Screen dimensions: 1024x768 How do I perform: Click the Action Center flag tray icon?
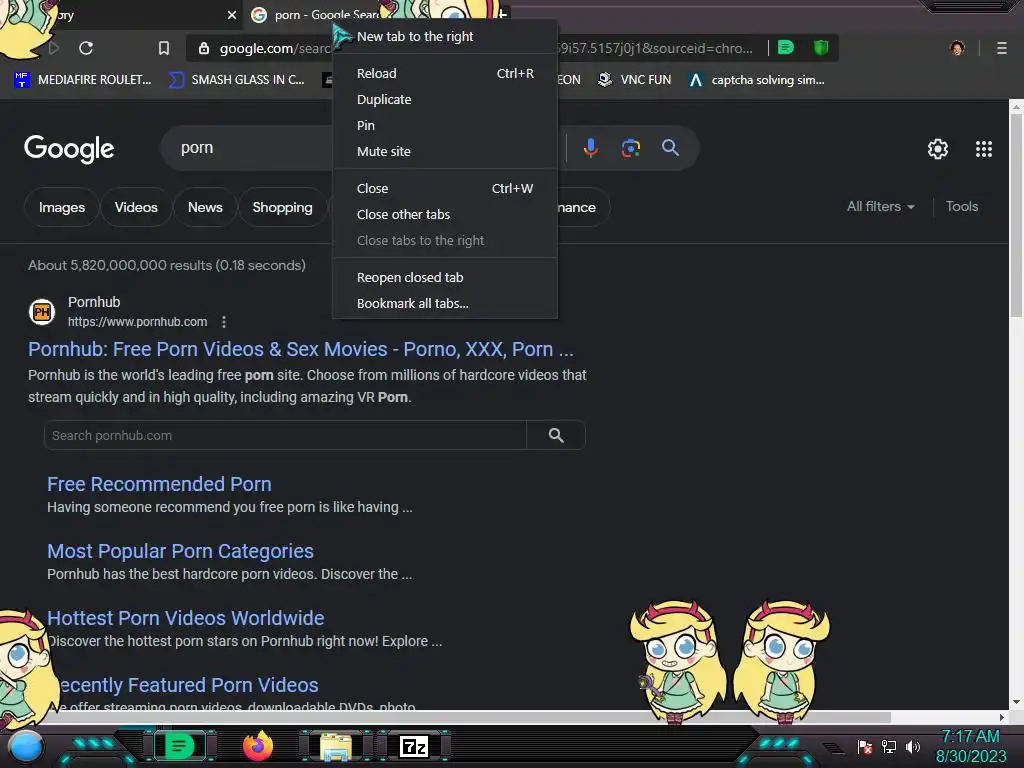pyautogui.click(x=865, y=746)
